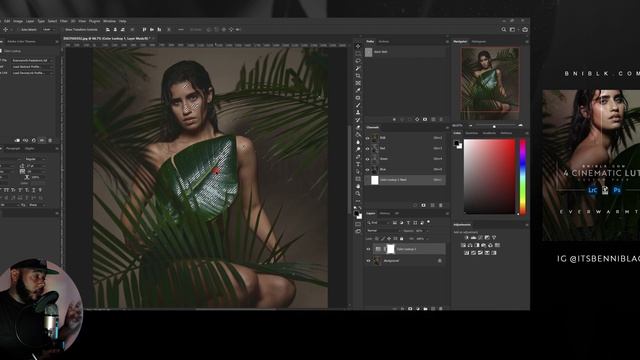This screenshot has height=360, width=640.
Task: Switch to the Histogram tab
Action: tap(479, 42)
